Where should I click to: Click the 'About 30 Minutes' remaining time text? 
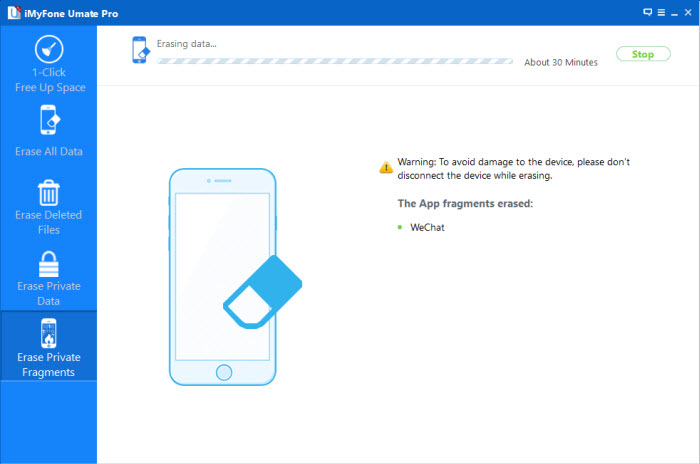click(x=561, y=63)
